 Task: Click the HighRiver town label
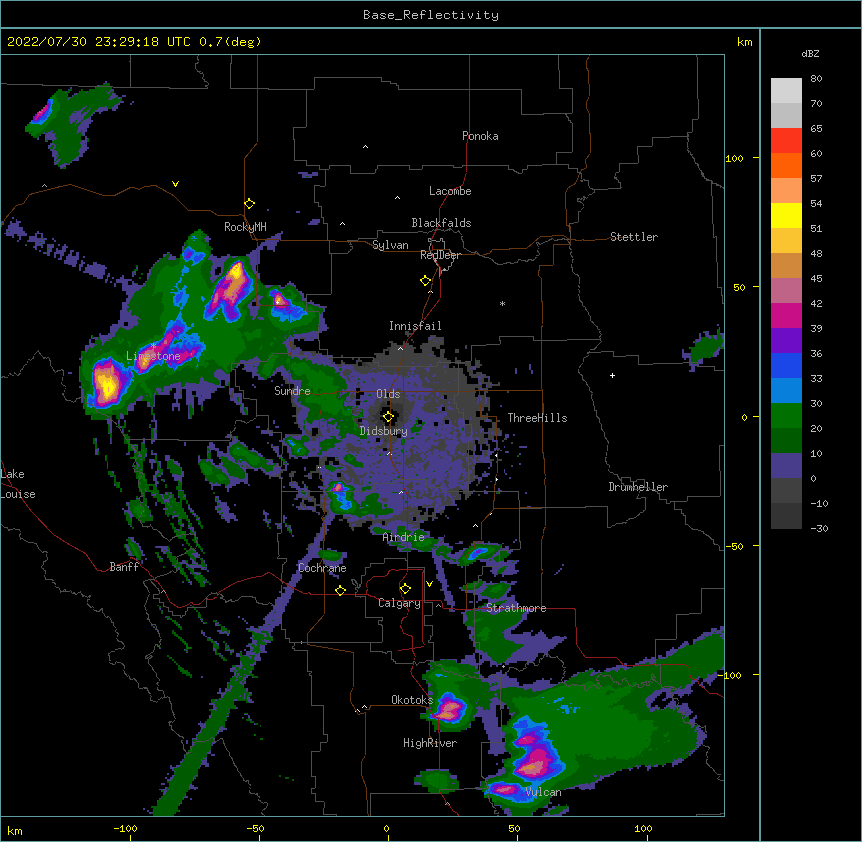click(430, 743)
